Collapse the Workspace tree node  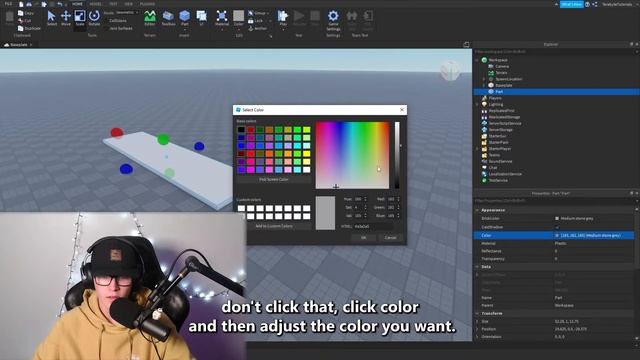coord(477,60)
